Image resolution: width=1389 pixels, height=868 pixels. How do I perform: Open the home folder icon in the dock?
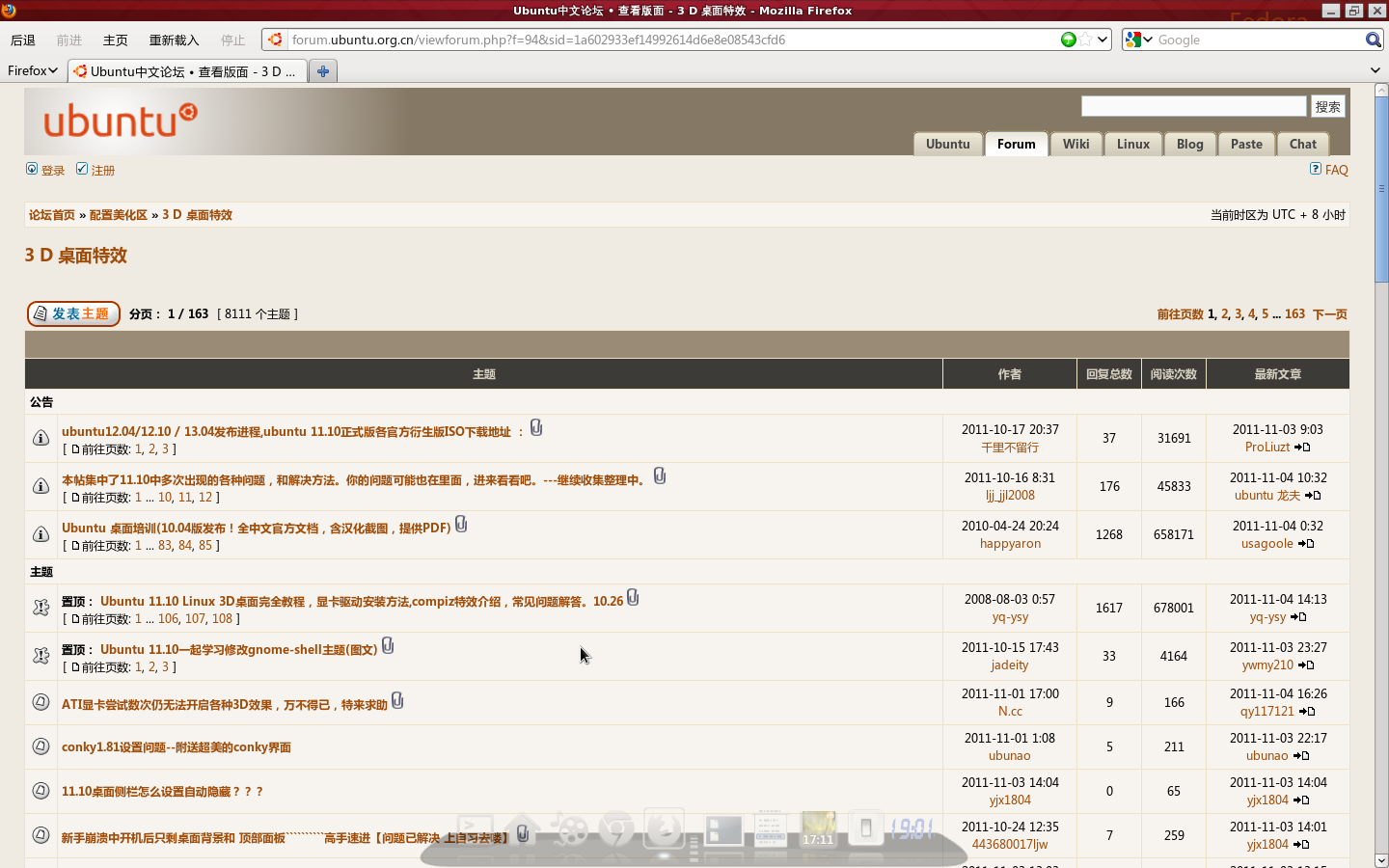tap(522, 828)
